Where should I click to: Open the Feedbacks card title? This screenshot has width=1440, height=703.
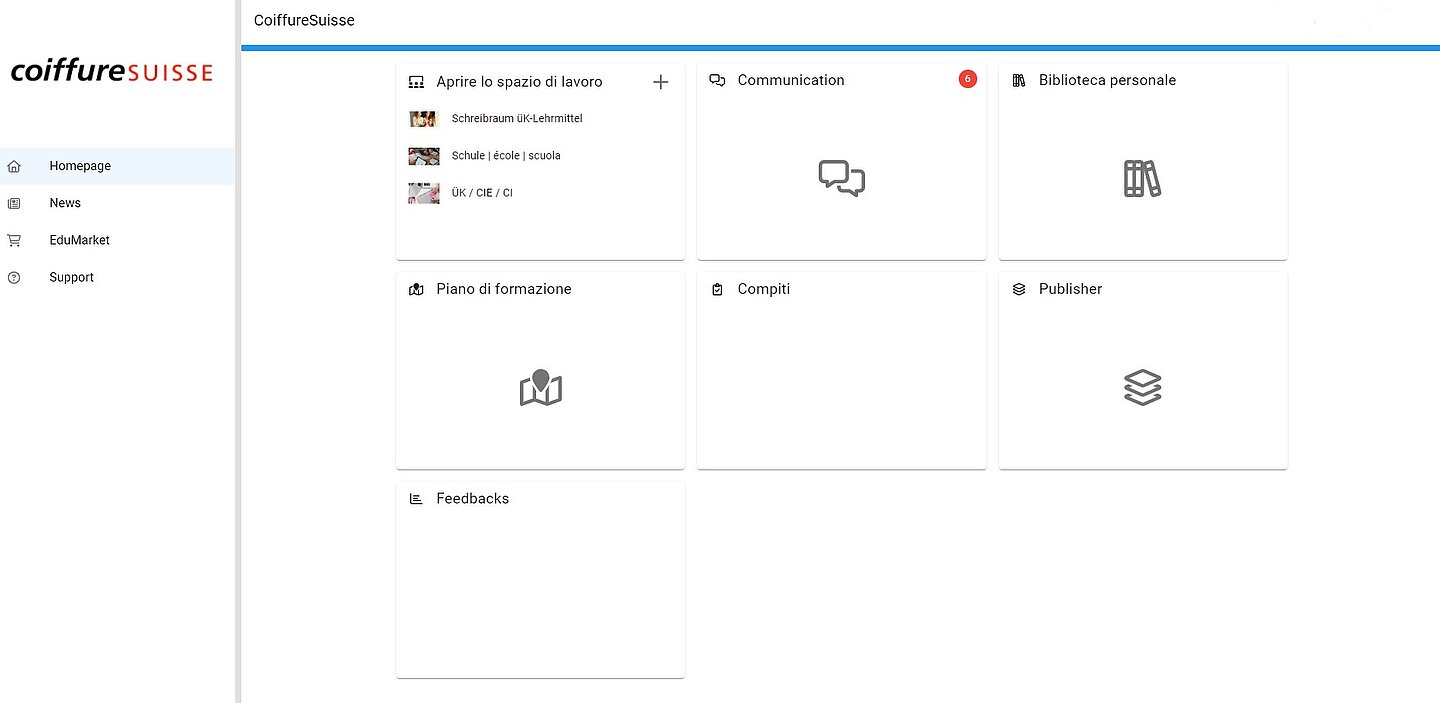(472, 499)
